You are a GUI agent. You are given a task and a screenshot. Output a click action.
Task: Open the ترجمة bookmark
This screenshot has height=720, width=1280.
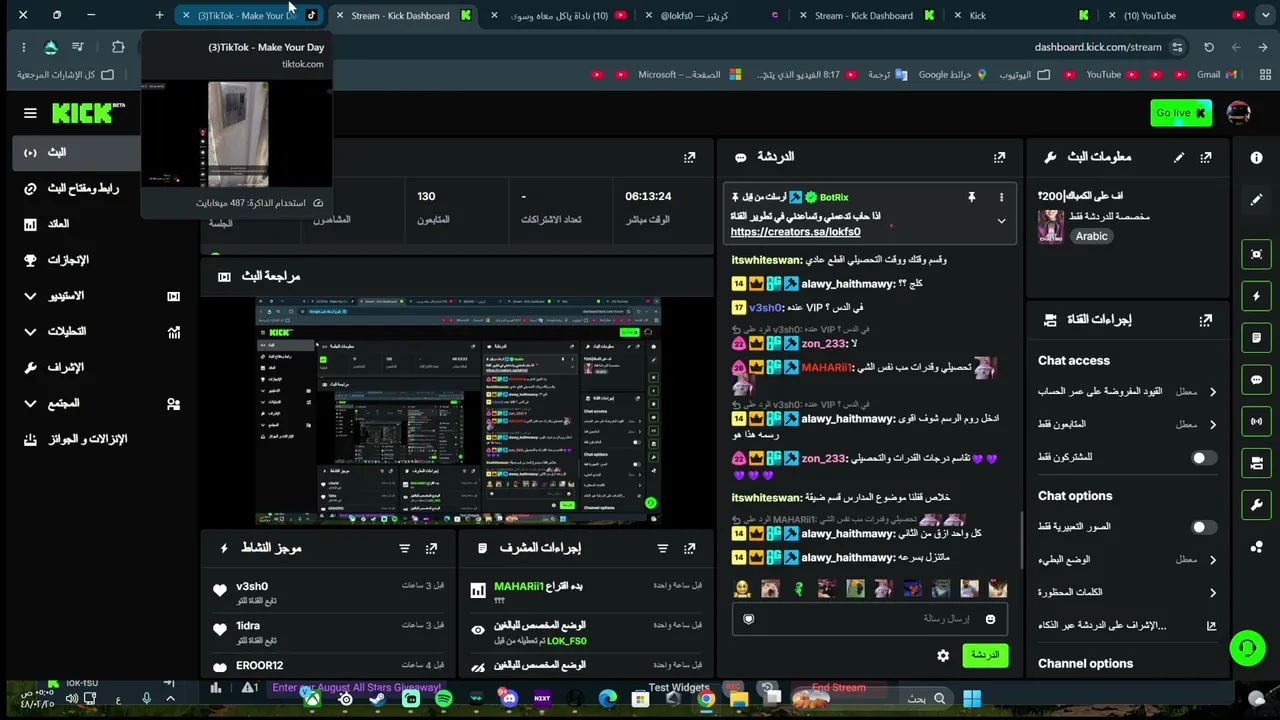[887, 75]
